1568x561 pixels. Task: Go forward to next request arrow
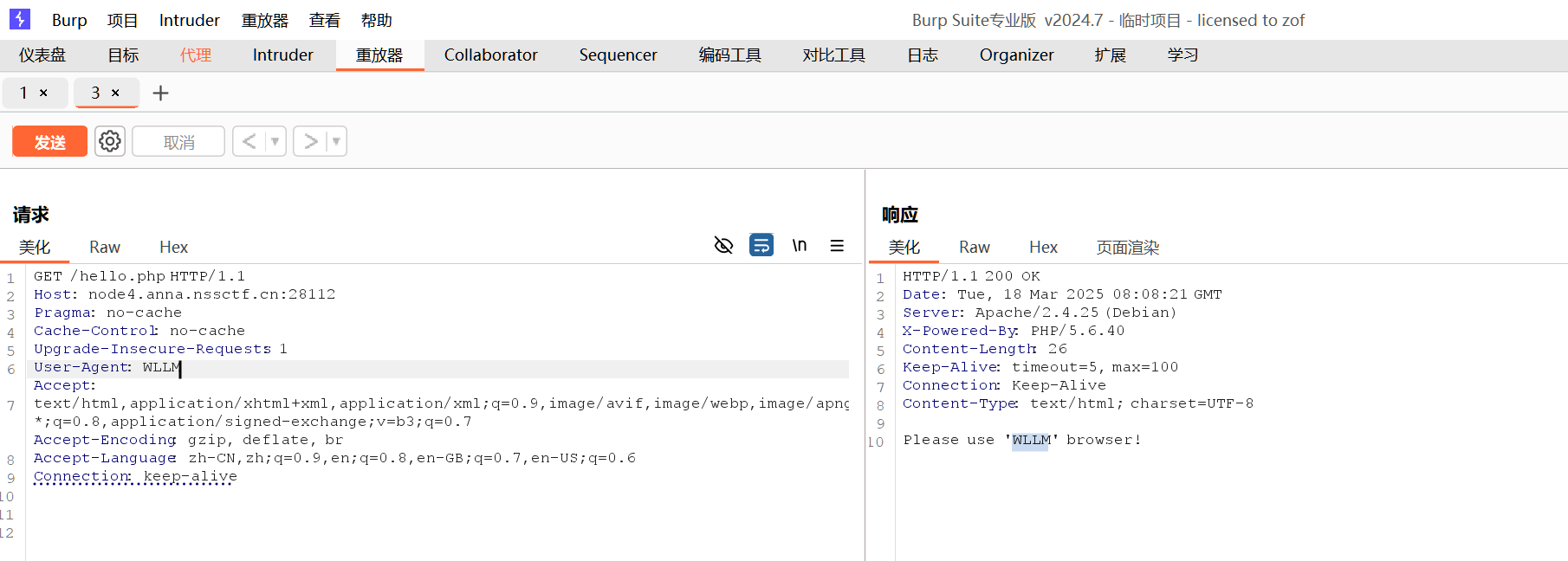(311, 141)
